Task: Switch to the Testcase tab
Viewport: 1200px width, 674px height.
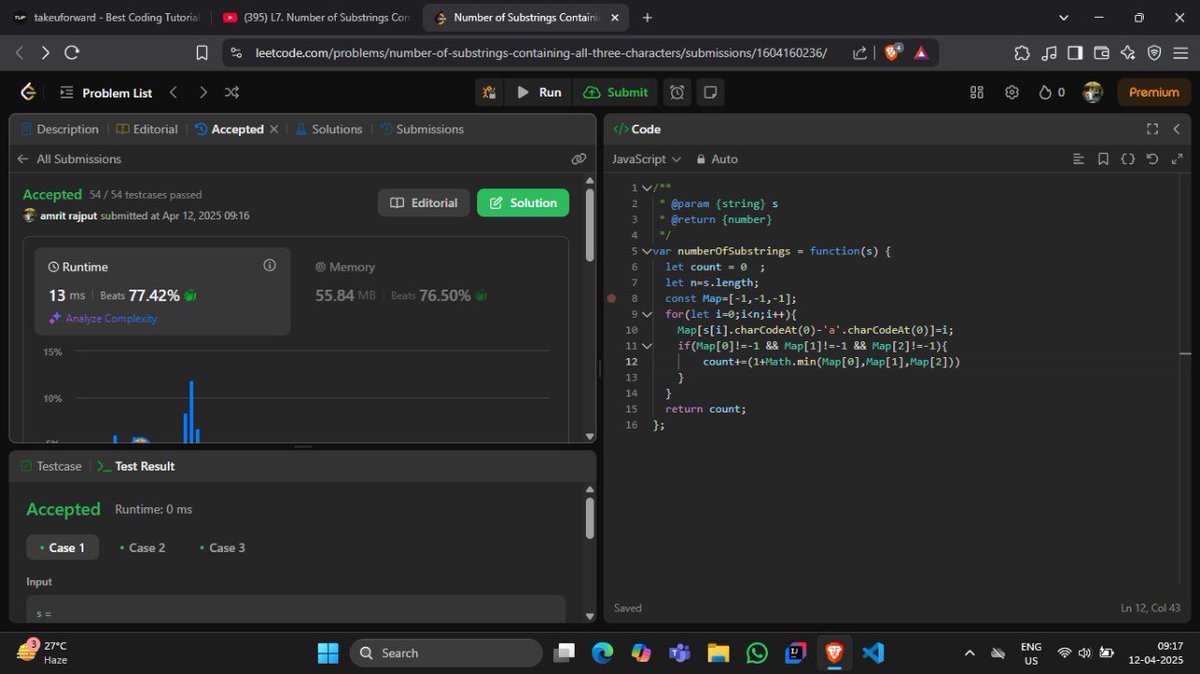Action: coord(49,466)
